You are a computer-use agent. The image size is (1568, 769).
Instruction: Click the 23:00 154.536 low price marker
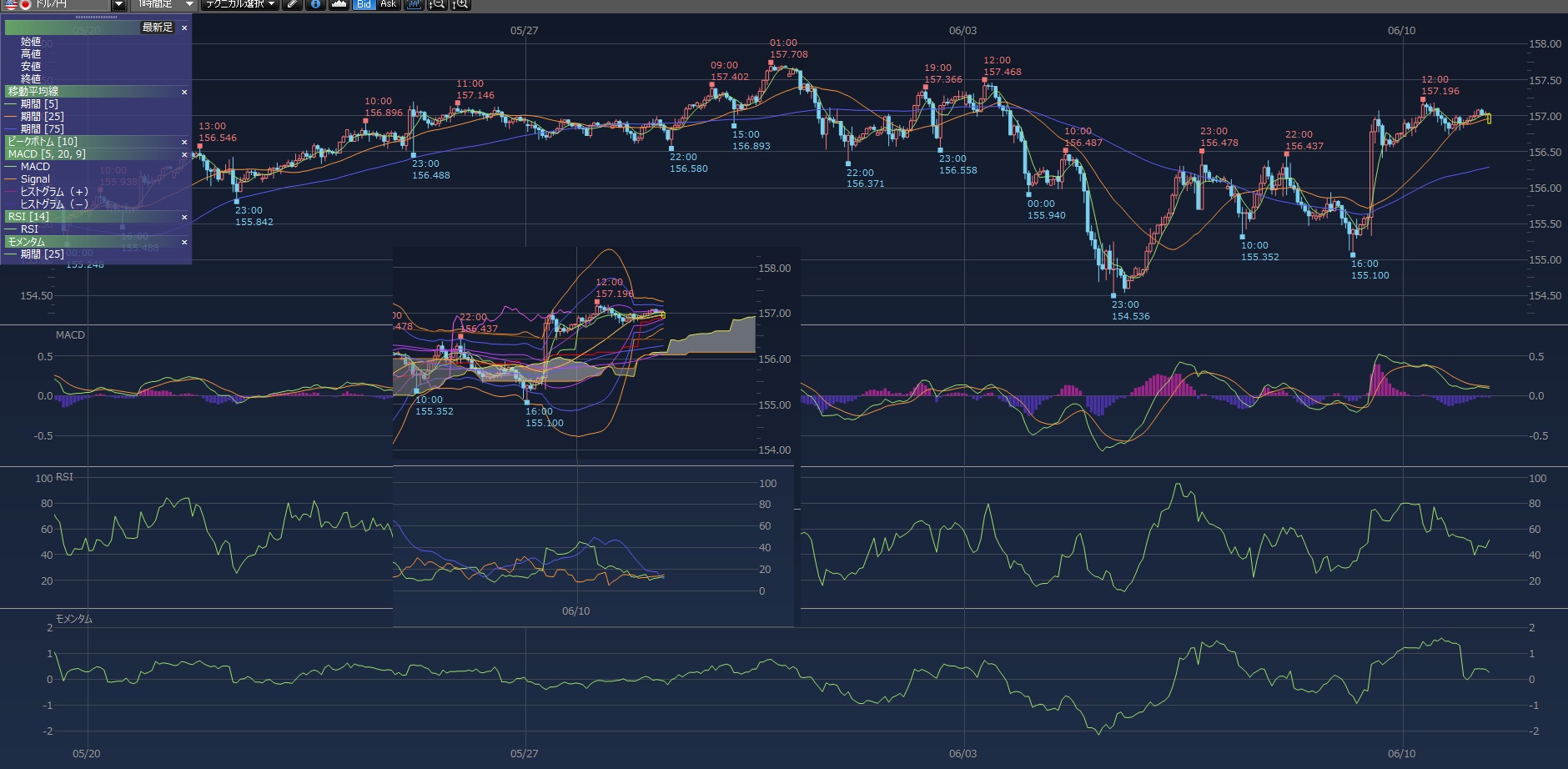[1129, 310]
